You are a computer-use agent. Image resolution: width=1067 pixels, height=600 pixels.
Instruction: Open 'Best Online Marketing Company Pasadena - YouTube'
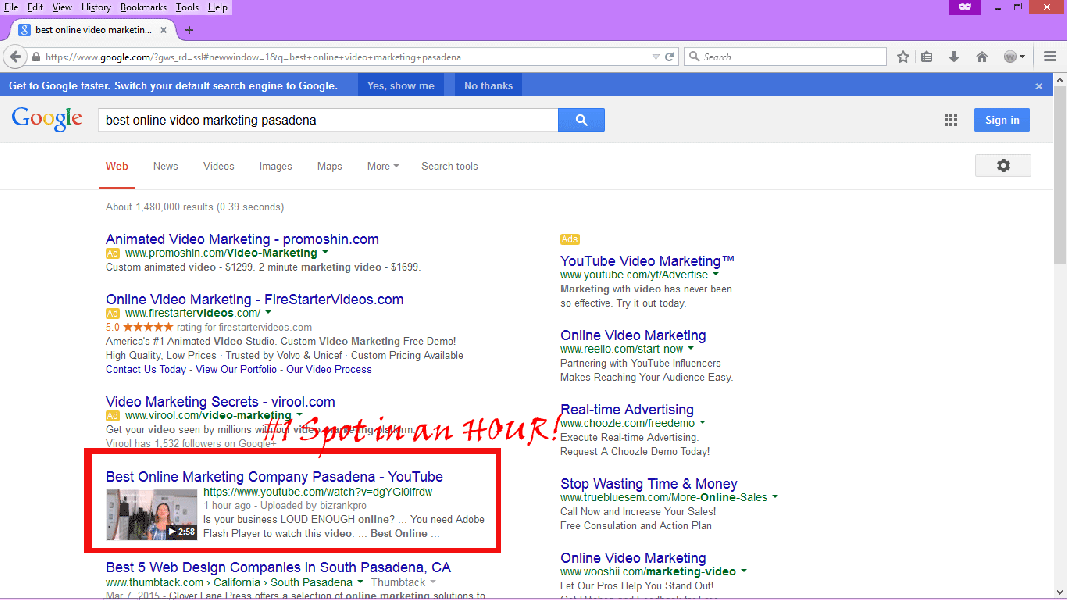[x=274, y=477]
